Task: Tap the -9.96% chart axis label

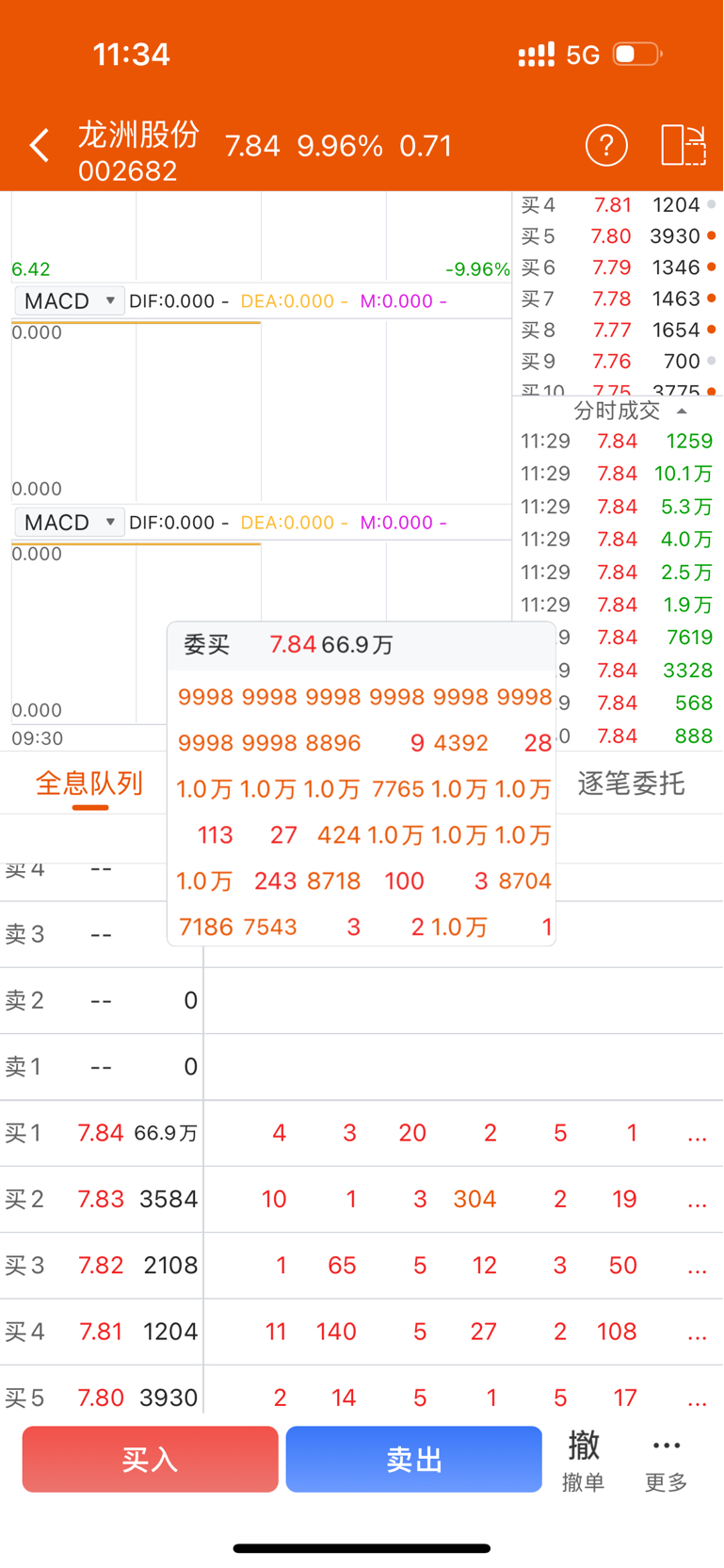Action: click(477, 269)
